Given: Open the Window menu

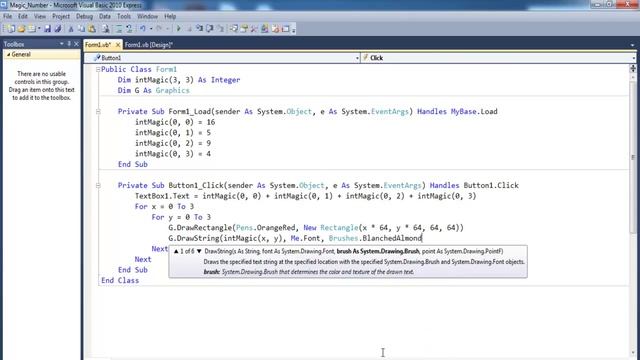Looking at the screenshot, I should tap(147, 16).
